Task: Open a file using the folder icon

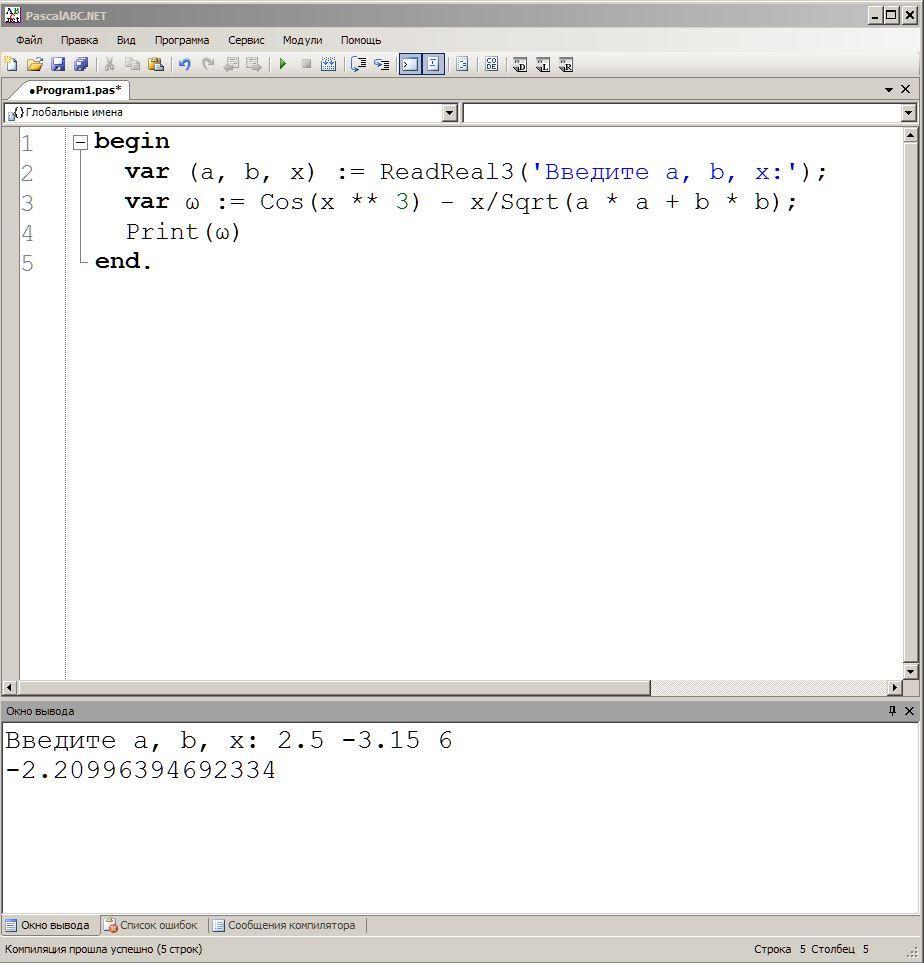Action: pyautogui.click(x=34, y=64)
